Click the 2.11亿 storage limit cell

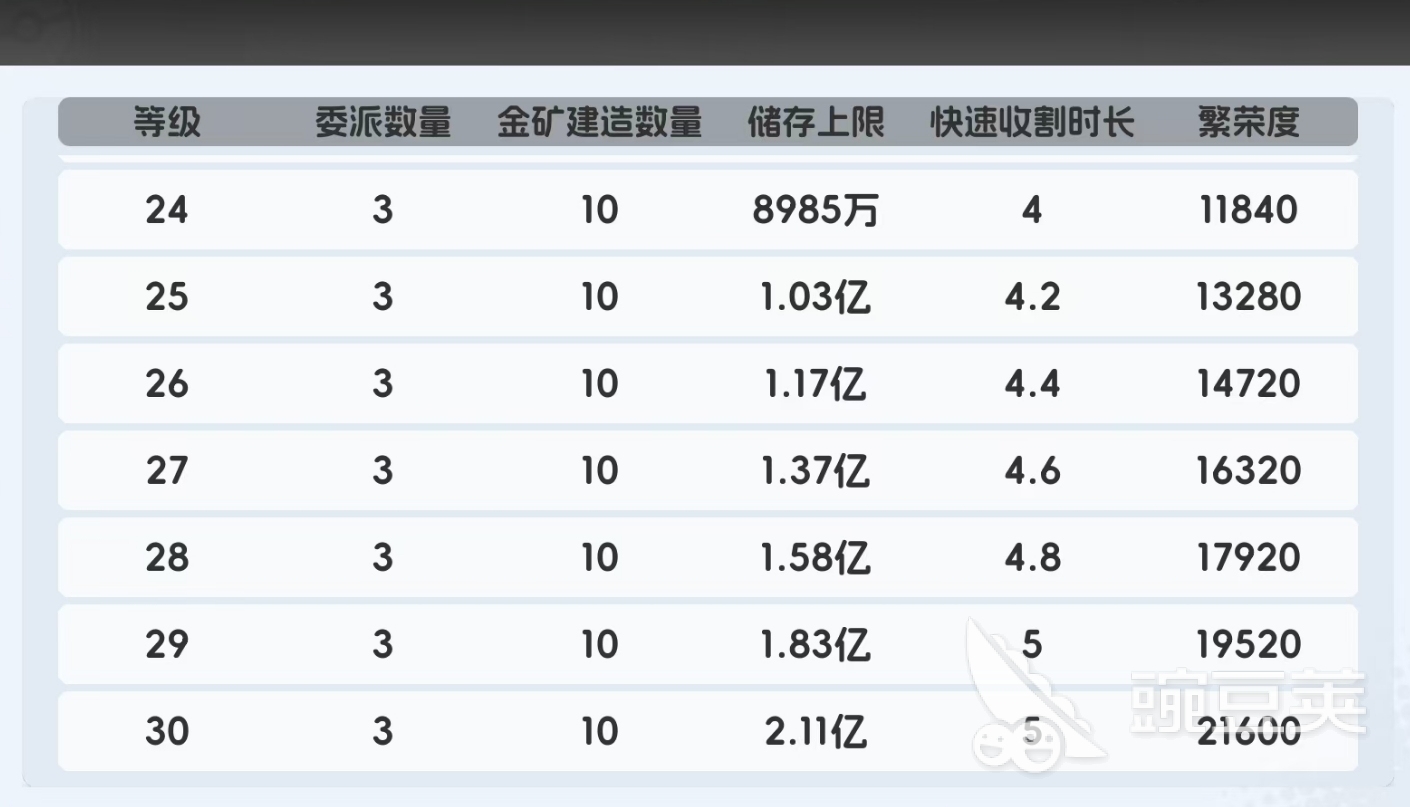point(816,732)
